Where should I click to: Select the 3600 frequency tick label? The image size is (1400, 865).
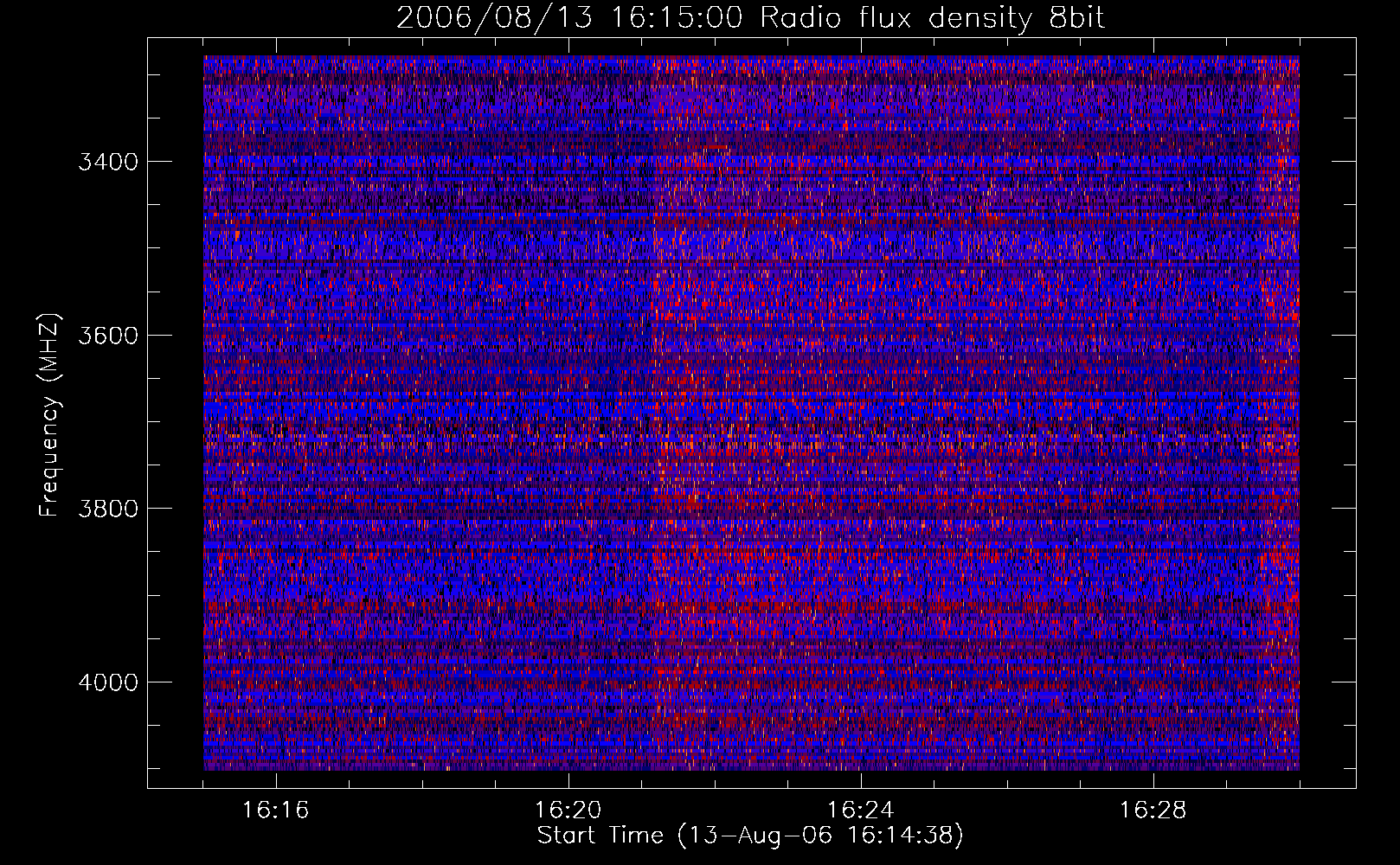click(108, 336)
